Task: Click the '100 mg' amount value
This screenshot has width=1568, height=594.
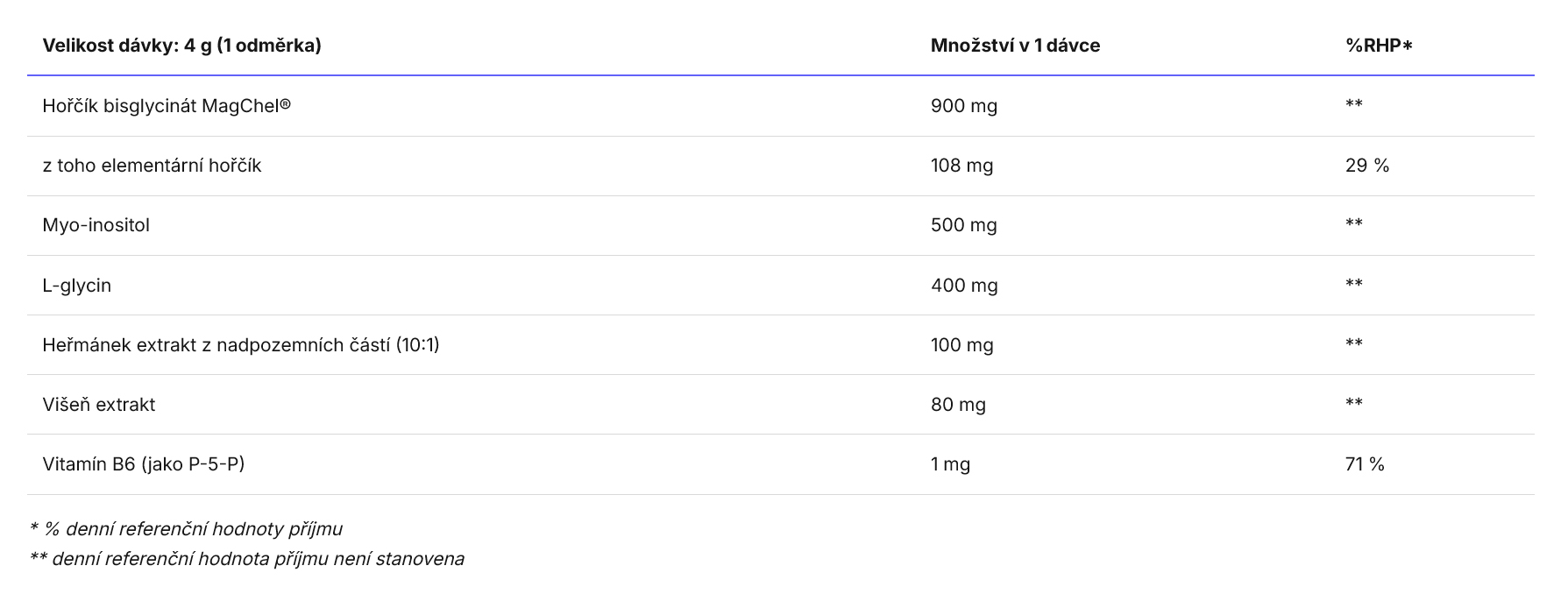Action: (961, 345)
